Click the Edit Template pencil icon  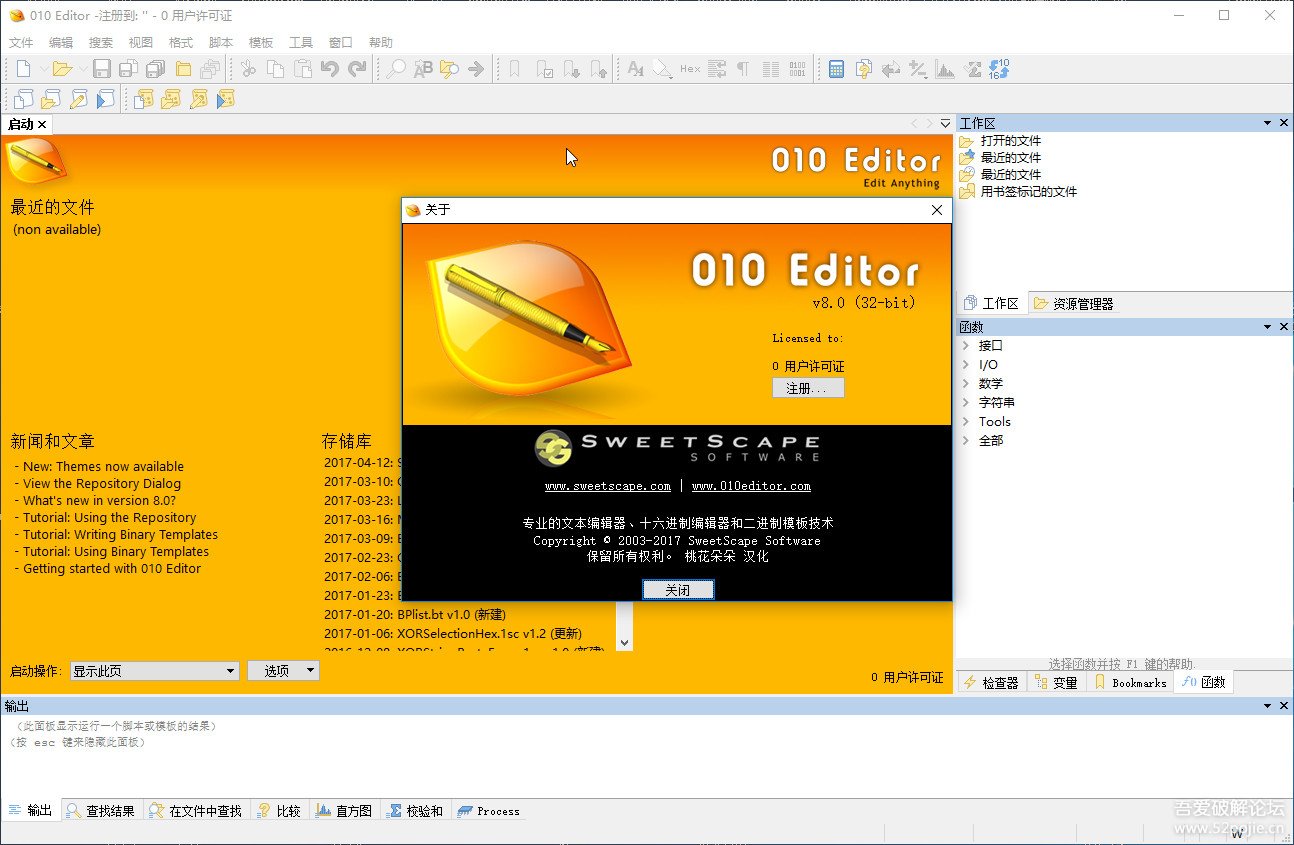click(198, 98)
